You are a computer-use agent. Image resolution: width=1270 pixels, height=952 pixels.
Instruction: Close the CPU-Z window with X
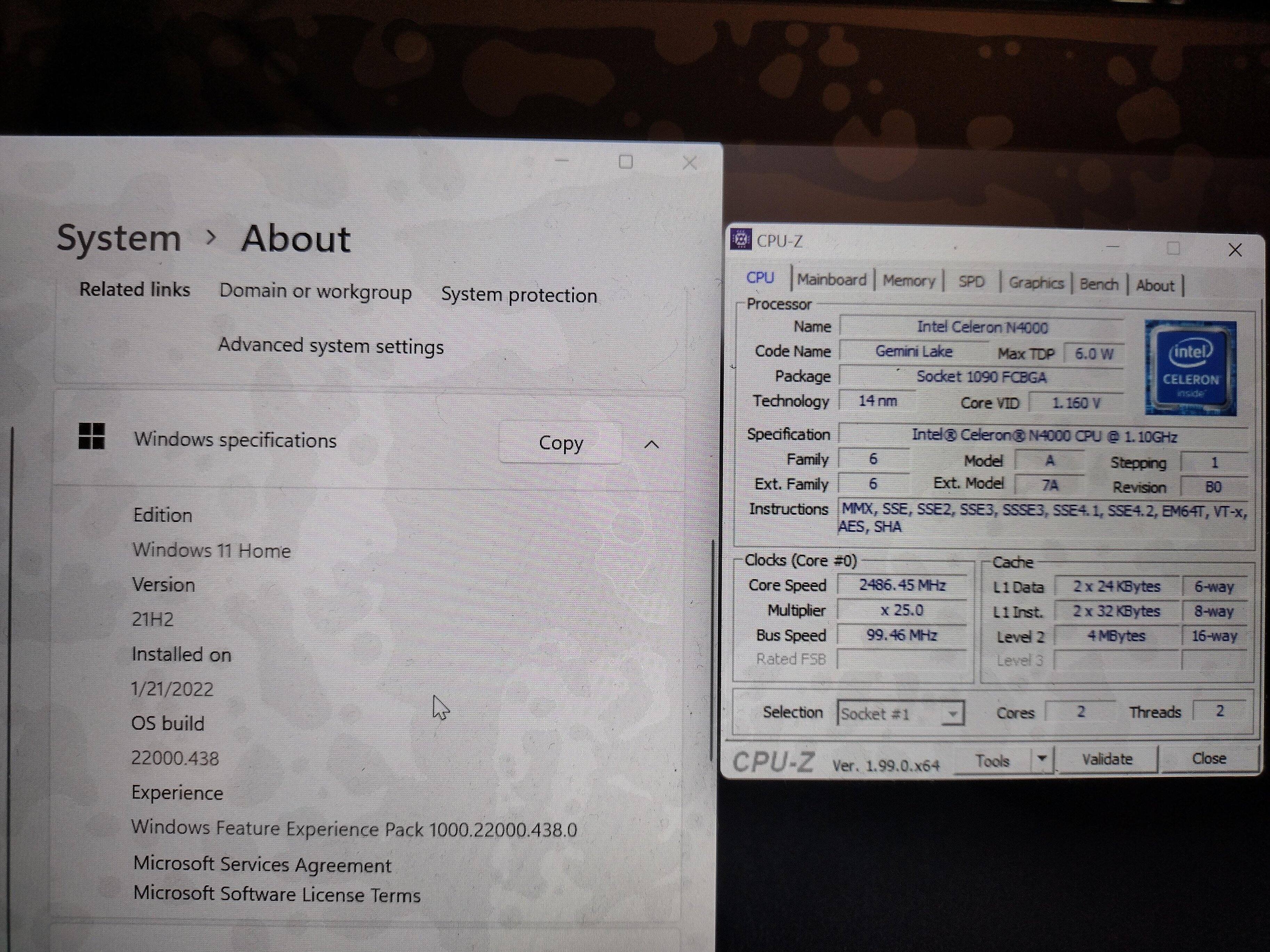tap(1235, 250)
